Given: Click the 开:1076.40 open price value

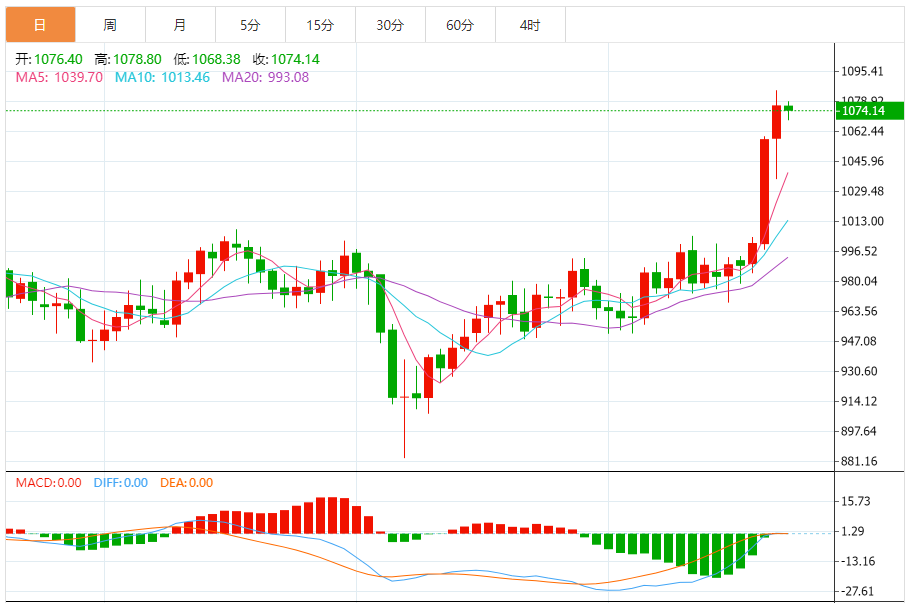Looking at the screenshot, I should click(49, 59).
